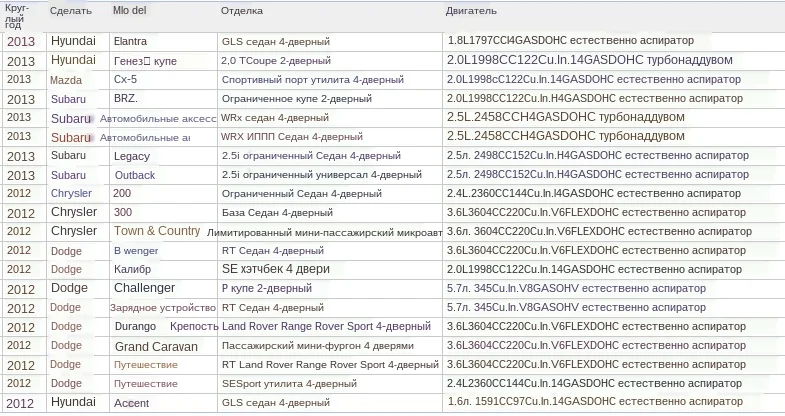This screenshot has height=416, width=785.
Task: Select the 'Генез купе' model cell
Action: (x=145, y=61)
